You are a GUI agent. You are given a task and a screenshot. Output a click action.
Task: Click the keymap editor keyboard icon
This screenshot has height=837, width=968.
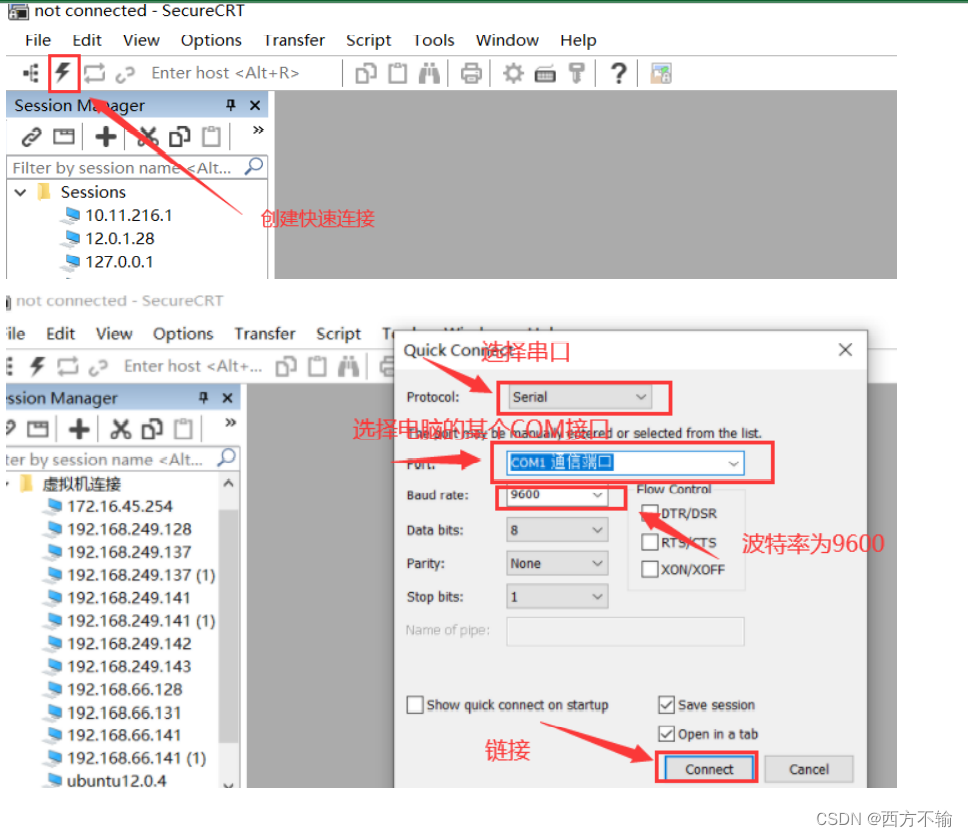click(545, 74)
